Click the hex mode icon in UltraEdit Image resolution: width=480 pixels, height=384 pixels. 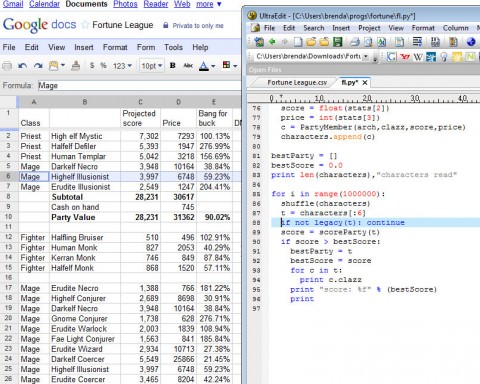435,42
